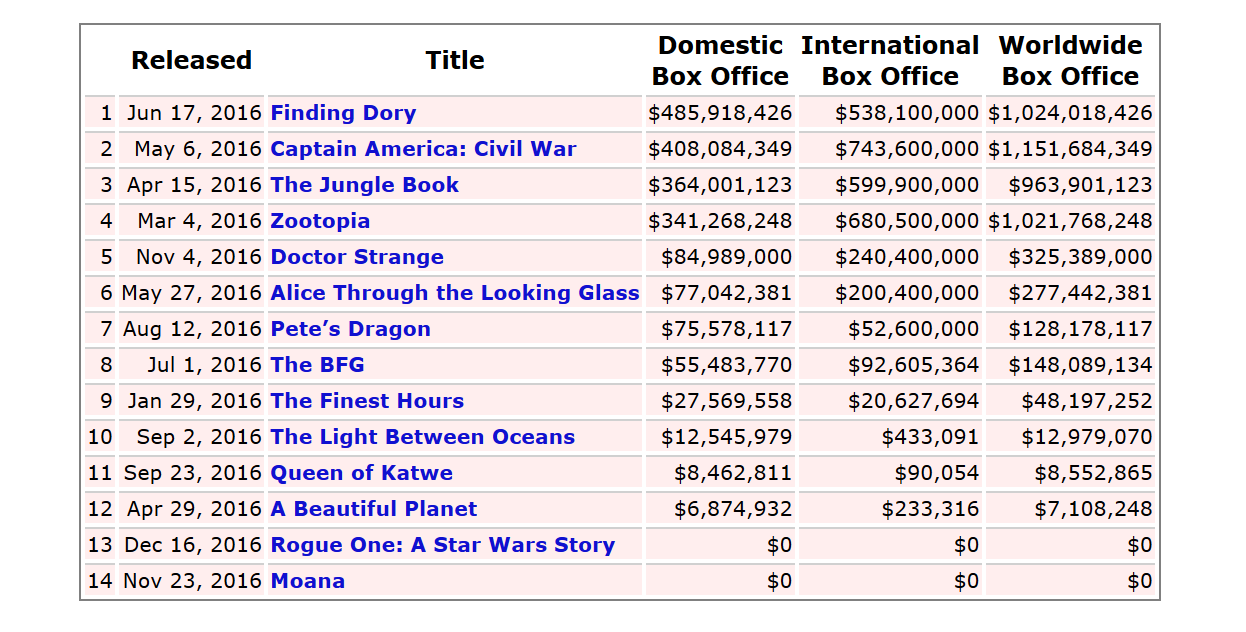Select the Zootopia movie link
The height and width of the screenshot is (632, 1246).
click(x=320, y=221)
